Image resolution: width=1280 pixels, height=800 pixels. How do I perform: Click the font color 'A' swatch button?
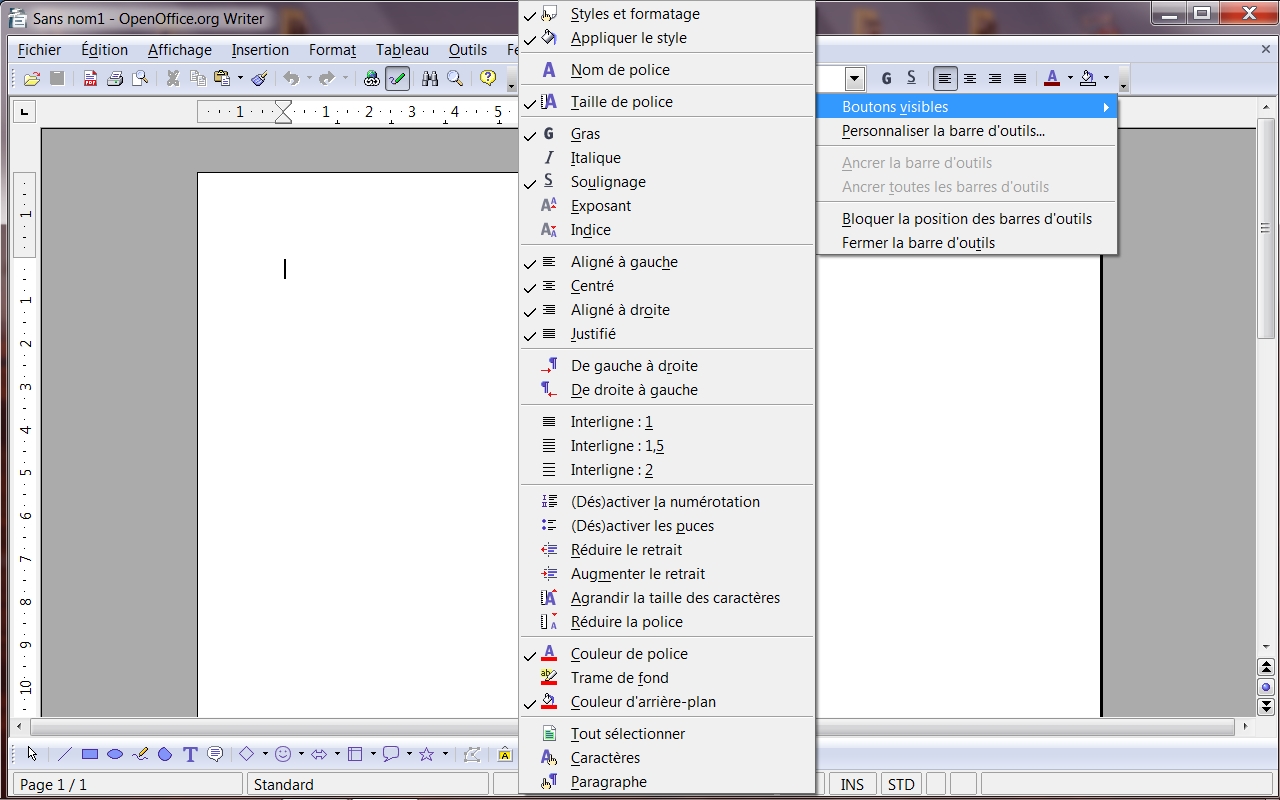pyautogui.click(x=1052, y=78)
